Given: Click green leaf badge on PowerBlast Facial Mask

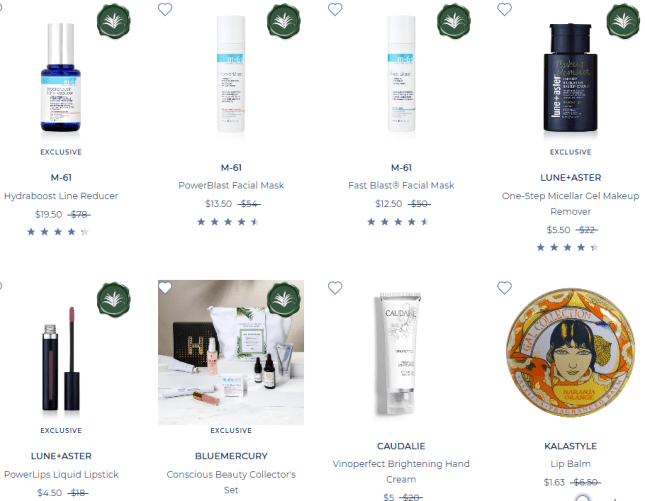Looking at the screenshot, I should (x=283, y=21).
